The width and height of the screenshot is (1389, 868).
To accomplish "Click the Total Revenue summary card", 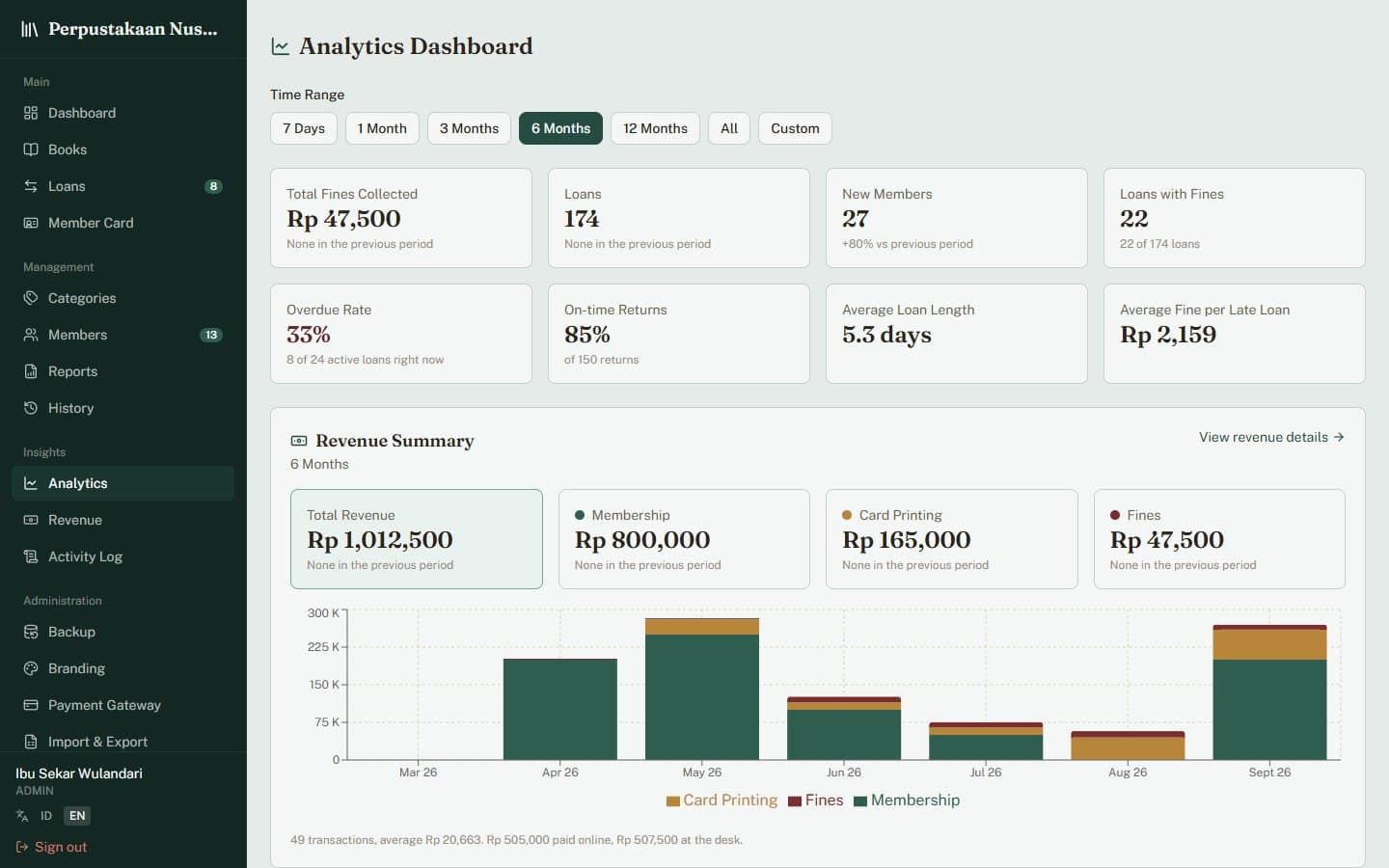I will point(417,539).
